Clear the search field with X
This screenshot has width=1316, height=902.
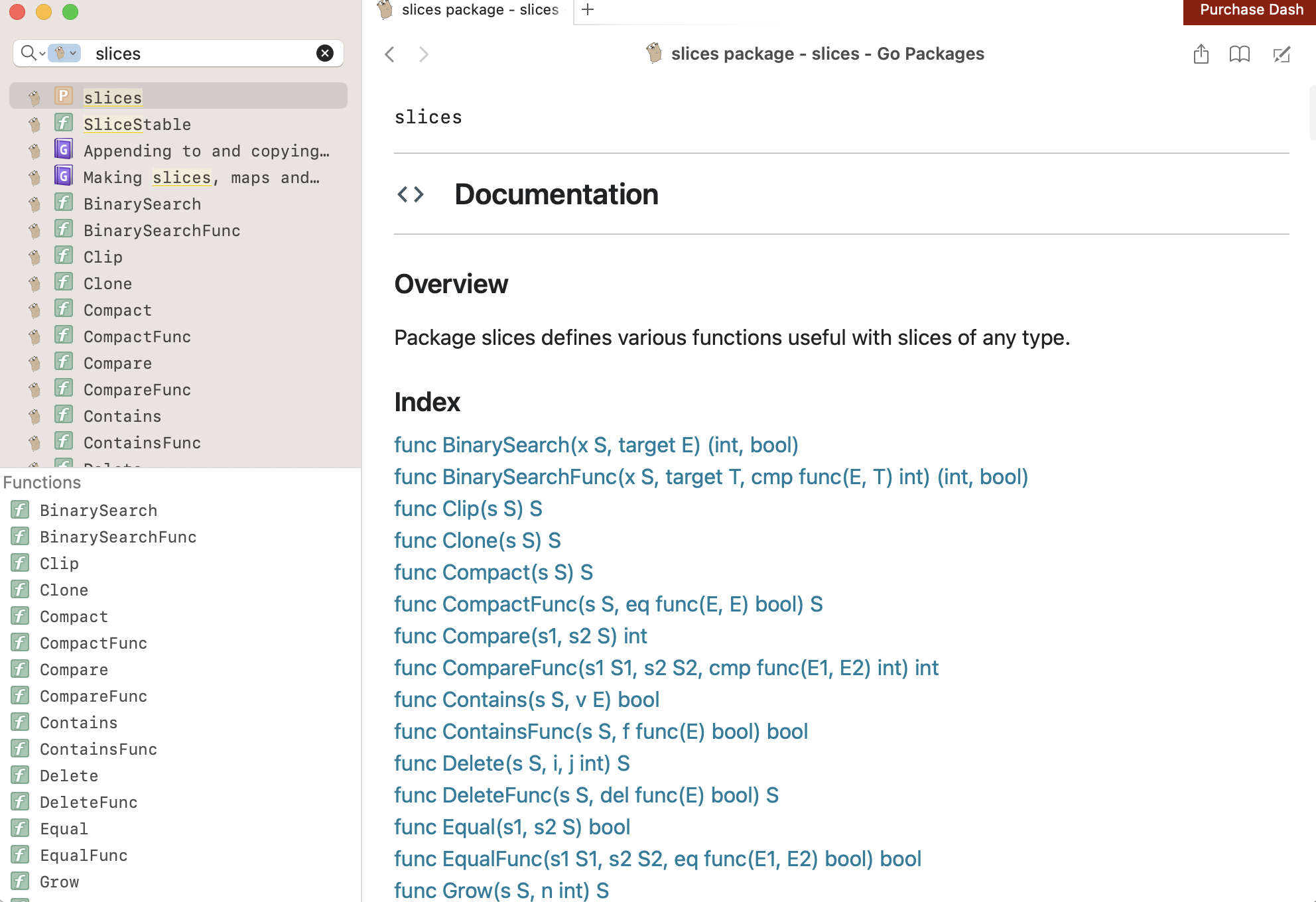325,53
